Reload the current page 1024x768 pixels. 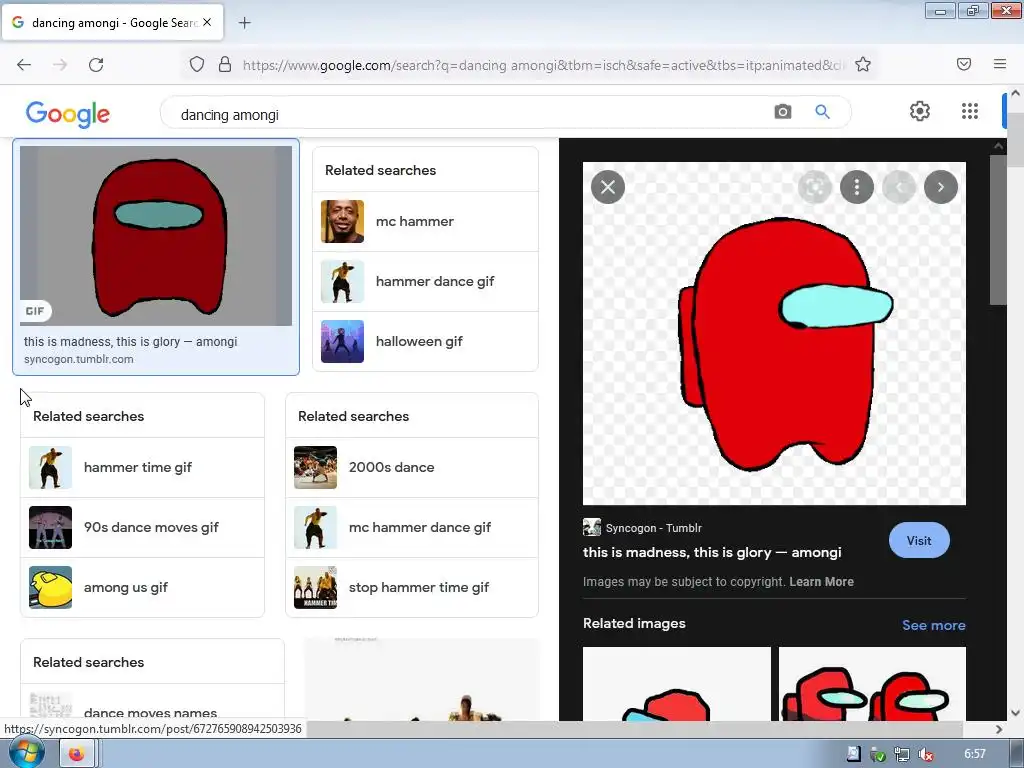coord(96,65)
